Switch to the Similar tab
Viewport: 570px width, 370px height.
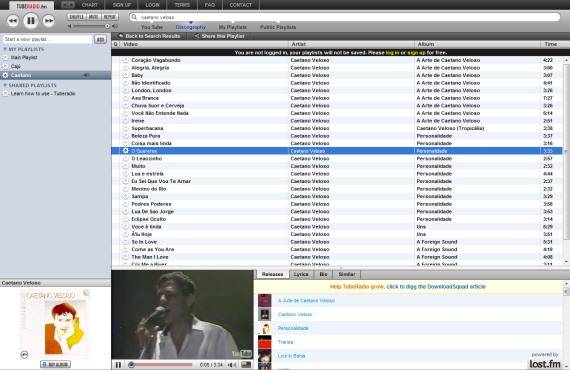coord(346,274)
